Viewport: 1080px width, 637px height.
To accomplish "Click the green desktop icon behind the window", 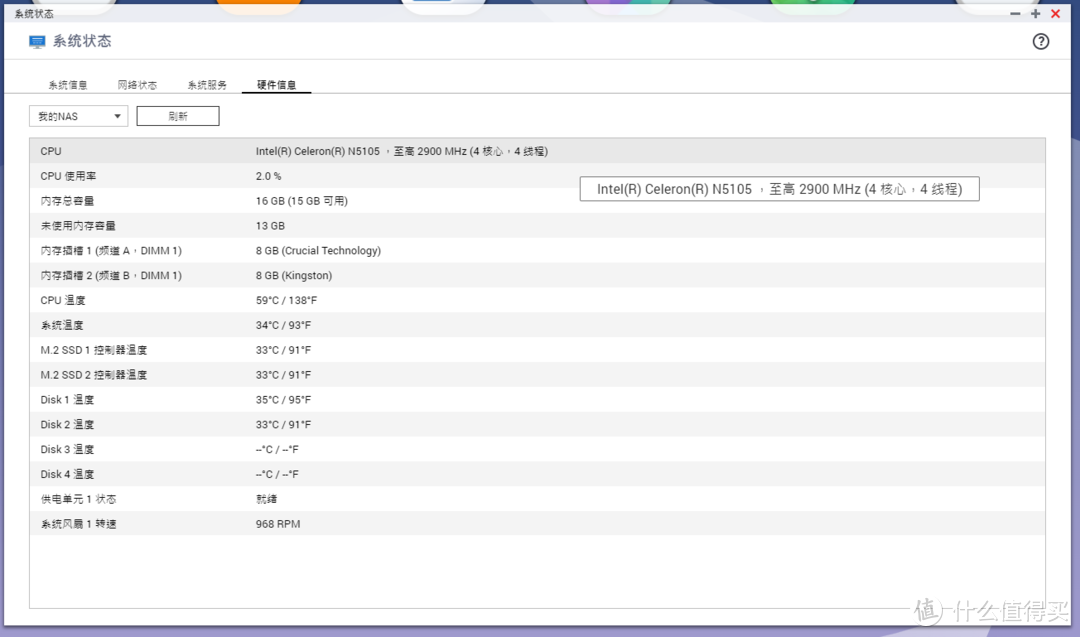I will [x=812, y=4].
